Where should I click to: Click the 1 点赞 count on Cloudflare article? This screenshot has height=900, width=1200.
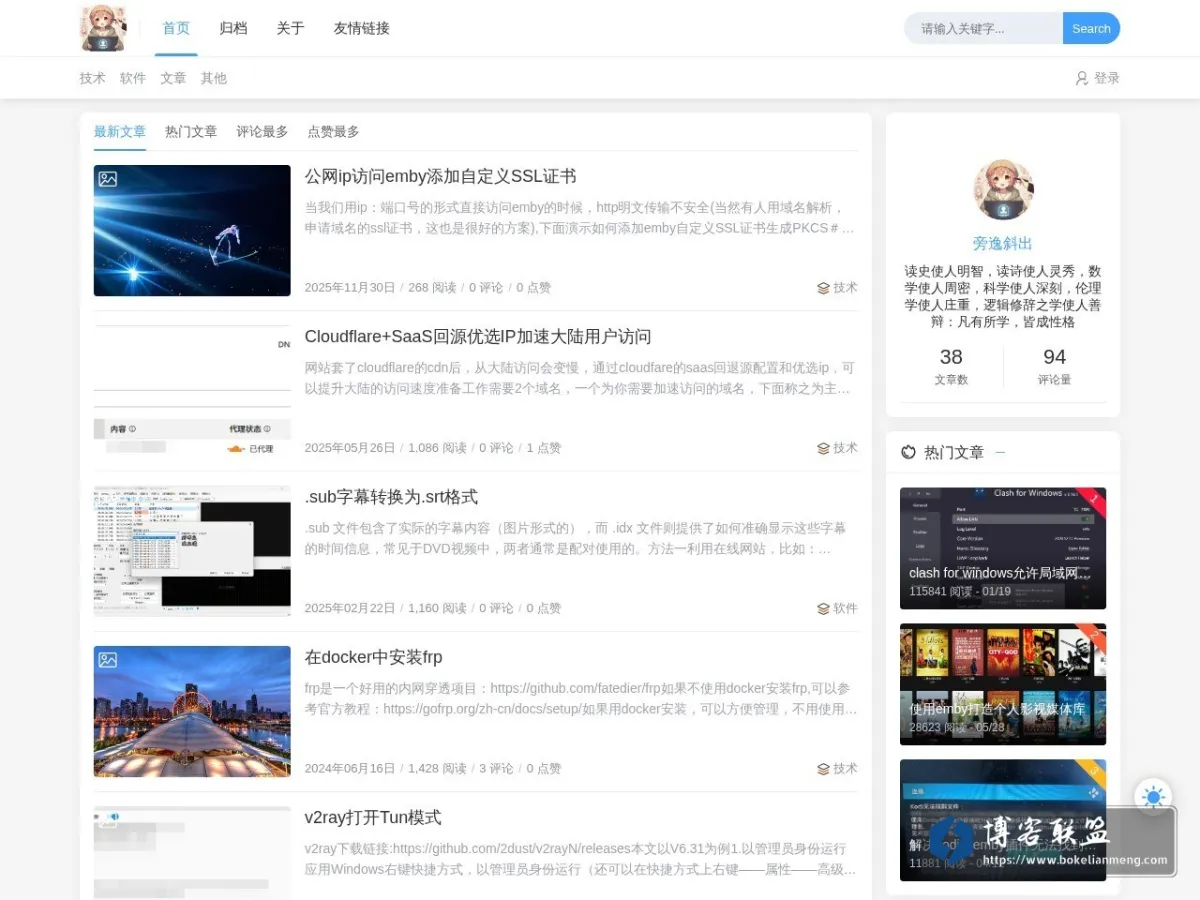544,448
